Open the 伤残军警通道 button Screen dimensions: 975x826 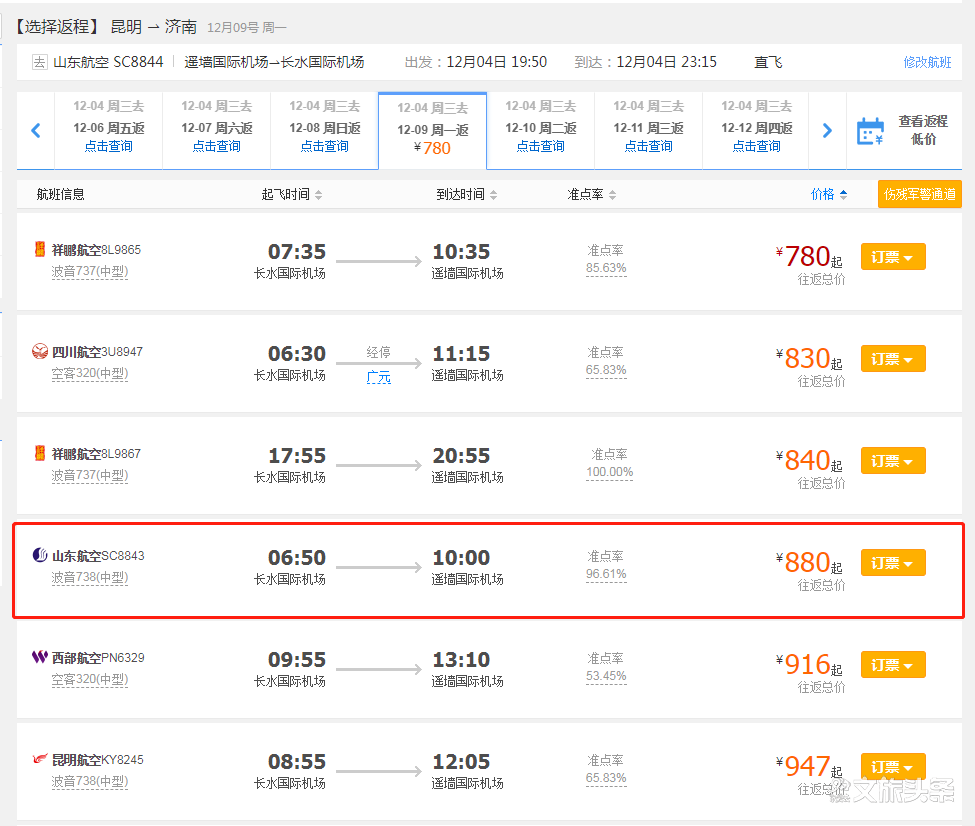920,194
